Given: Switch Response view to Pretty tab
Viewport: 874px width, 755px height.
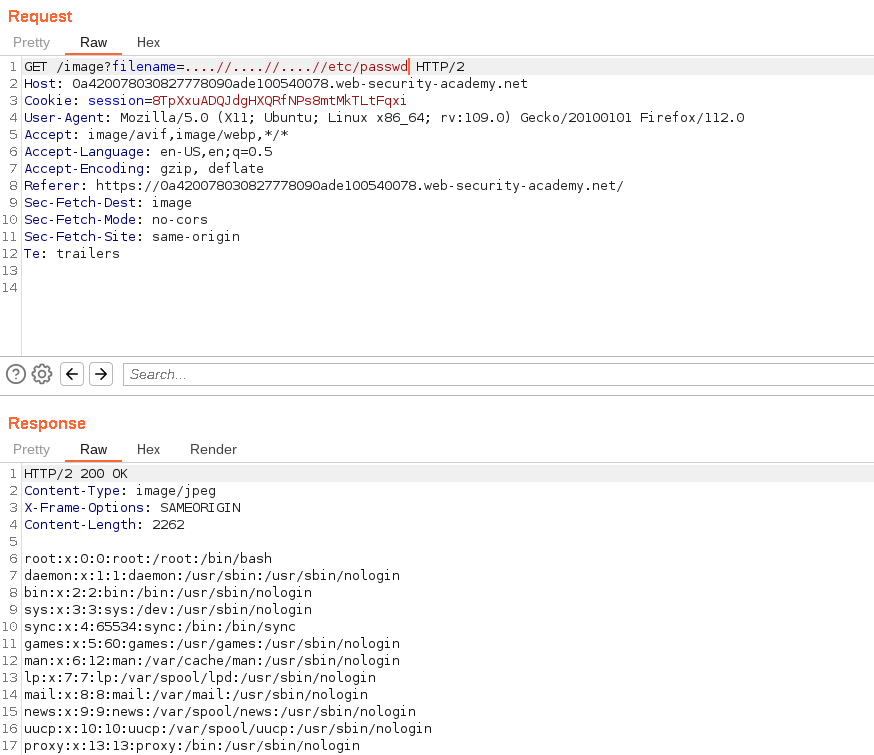Looking at the screenshot, I should point(32,449).
